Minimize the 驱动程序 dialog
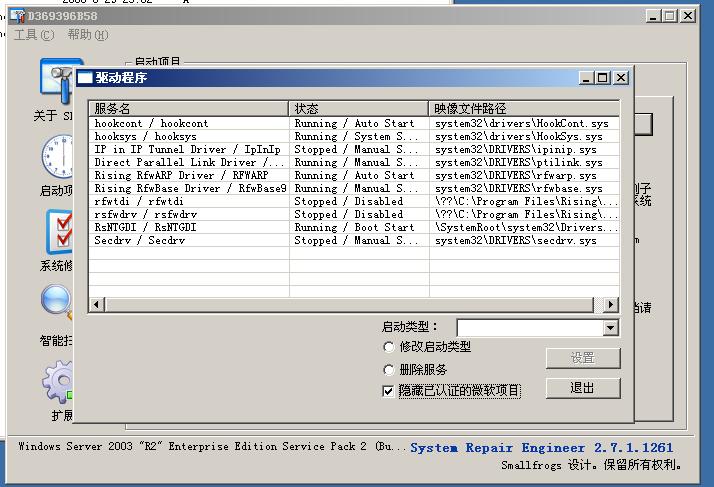The image size is (714, 487). click(586, 78)
